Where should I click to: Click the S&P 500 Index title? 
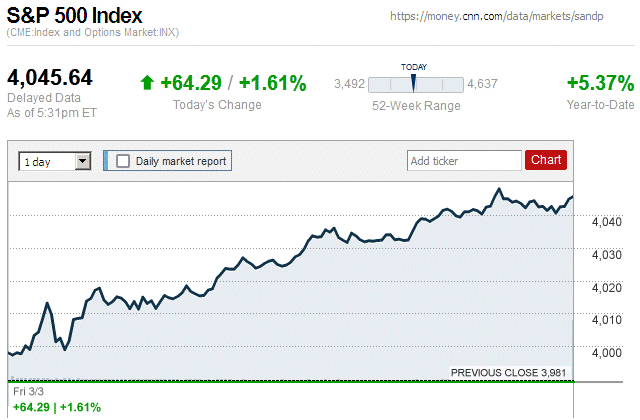[x=74, y=16]
